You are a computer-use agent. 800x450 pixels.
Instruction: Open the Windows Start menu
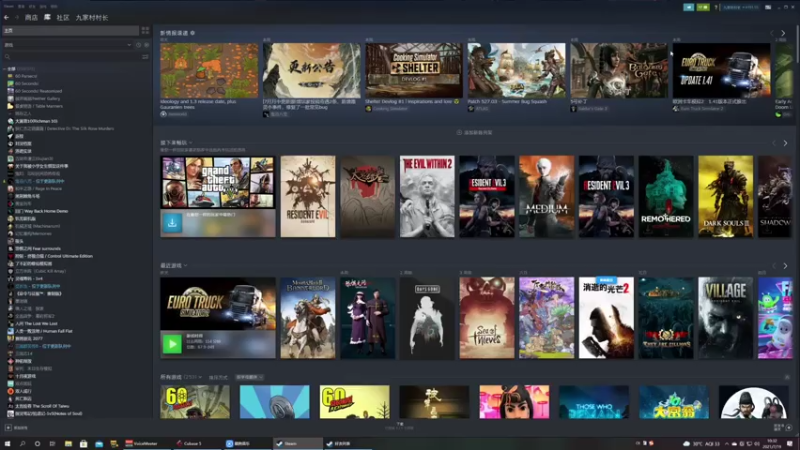pyautogui.click(x=7, y=444)
